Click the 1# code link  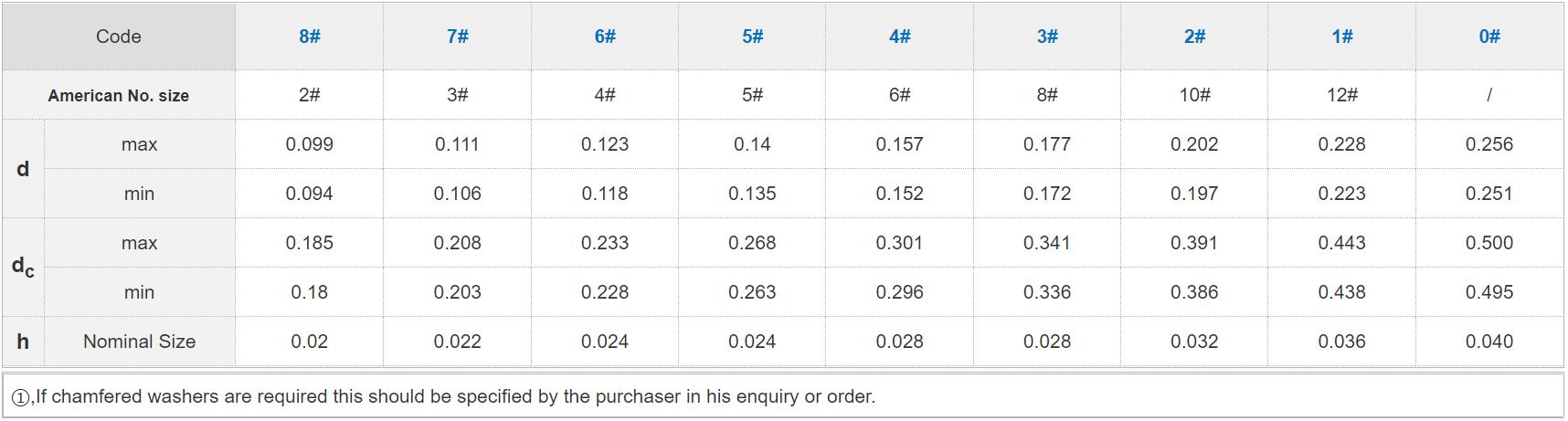[x=1341, y=37]
